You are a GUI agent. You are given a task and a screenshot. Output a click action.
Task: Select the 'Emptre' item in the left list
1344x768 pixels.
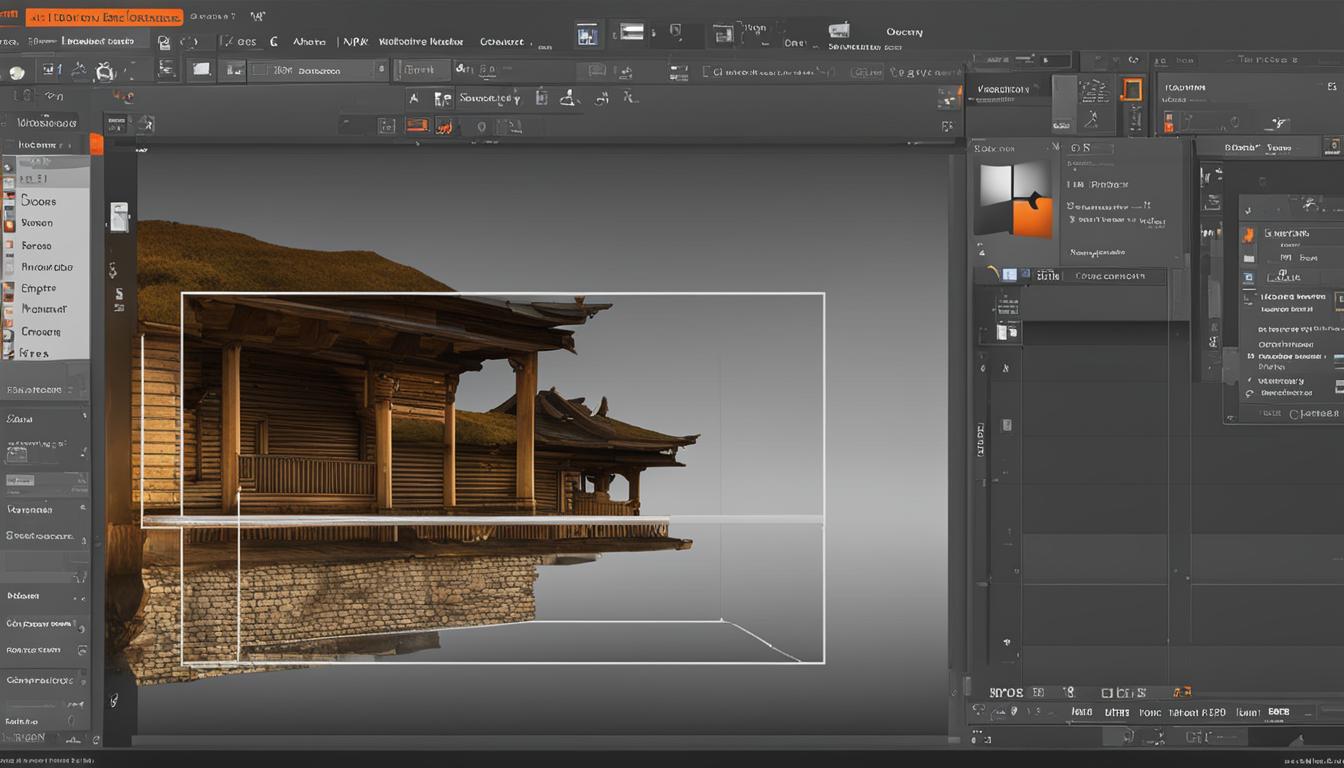(x=39, y=288)
